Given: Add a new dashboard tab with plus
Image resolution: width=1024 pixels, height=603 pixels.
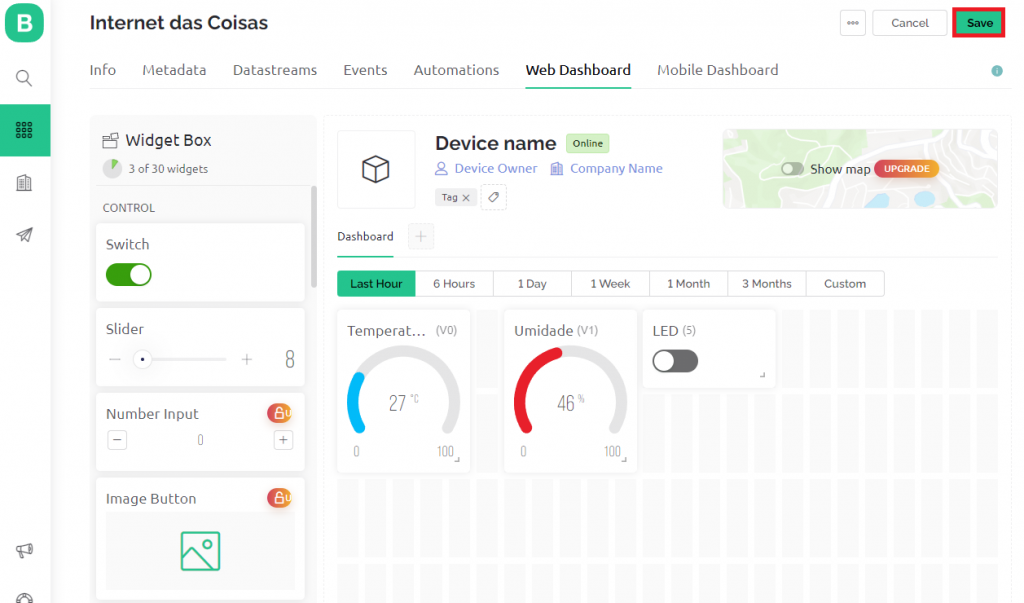Looking at the screenshot, I should point(421,236).
